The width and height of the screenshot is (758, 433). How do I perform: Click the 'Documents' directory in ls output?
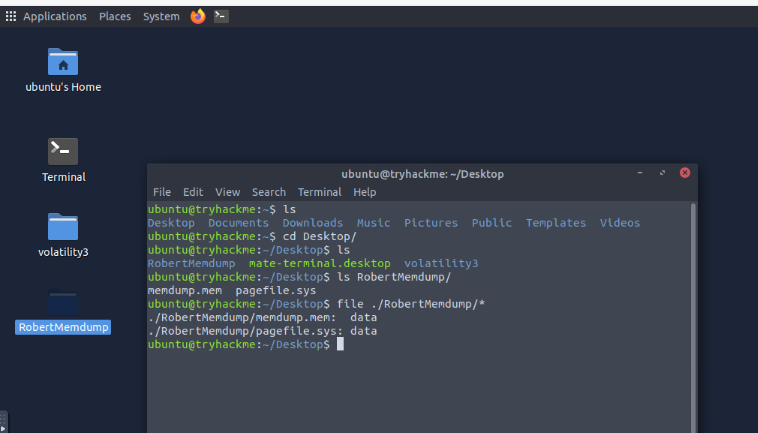click(238, 223)
